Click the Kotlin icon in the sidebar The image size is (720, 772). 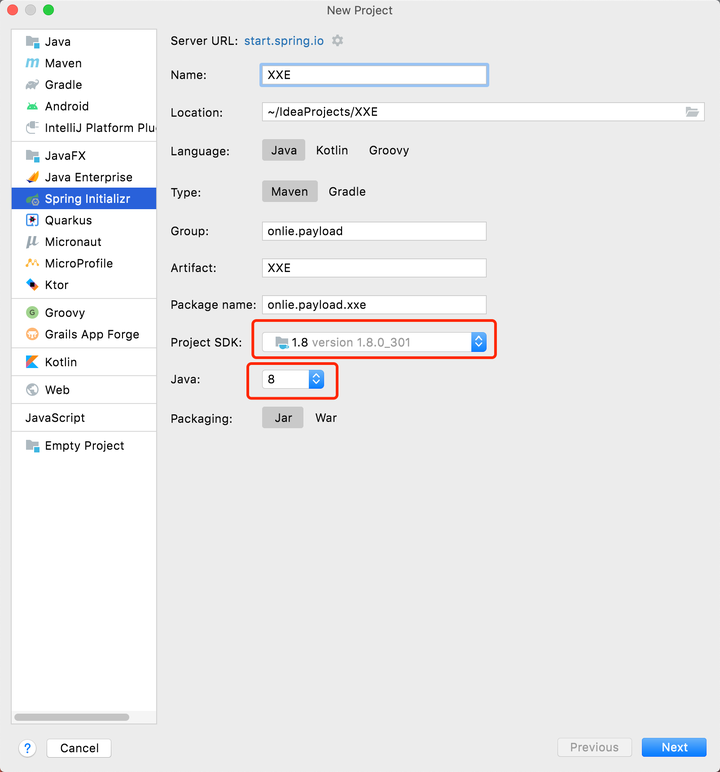(33, 362)
